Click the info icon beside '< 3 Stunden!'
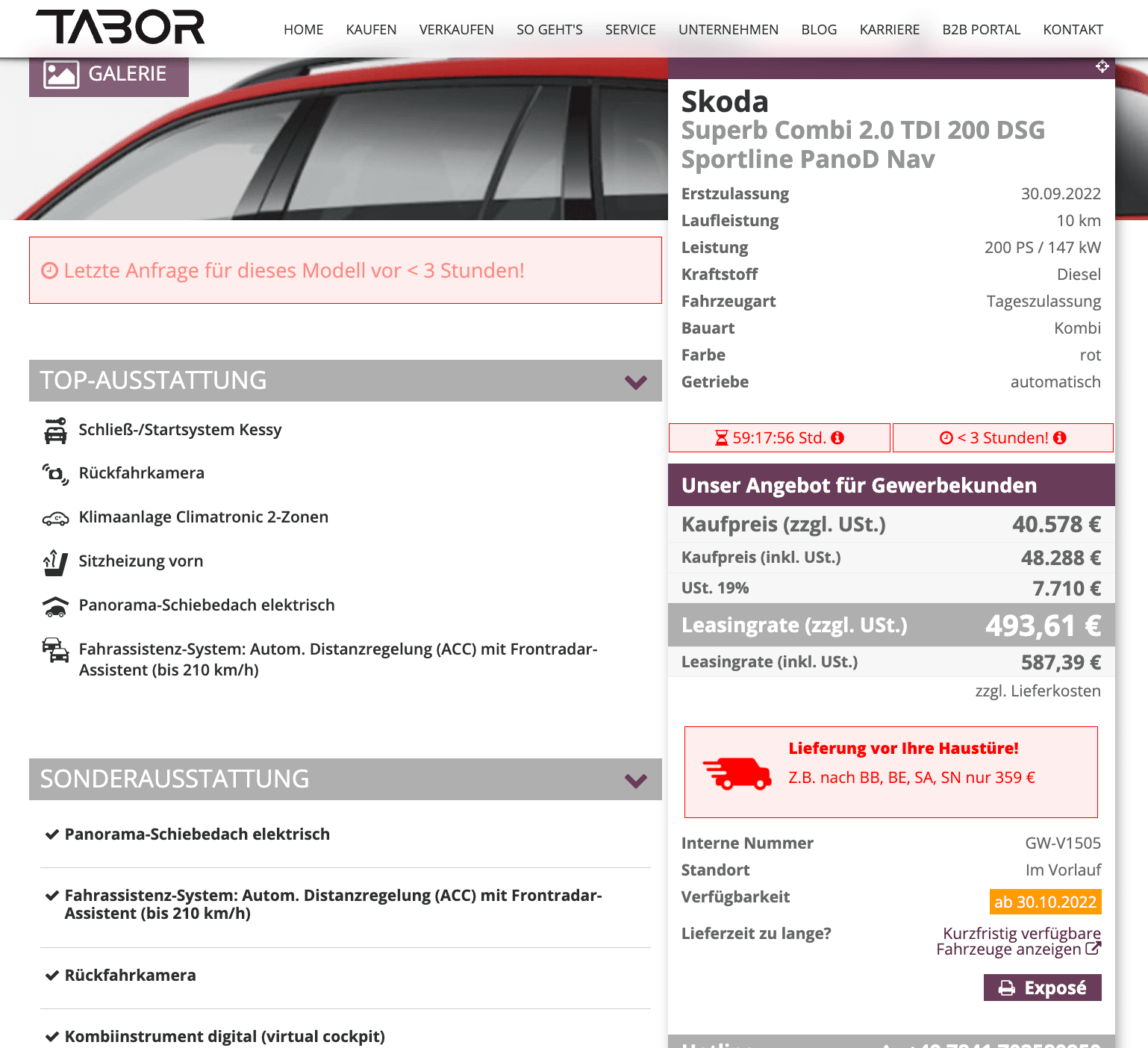Screen dimensions: 1148x1048 pos(1060,438)
